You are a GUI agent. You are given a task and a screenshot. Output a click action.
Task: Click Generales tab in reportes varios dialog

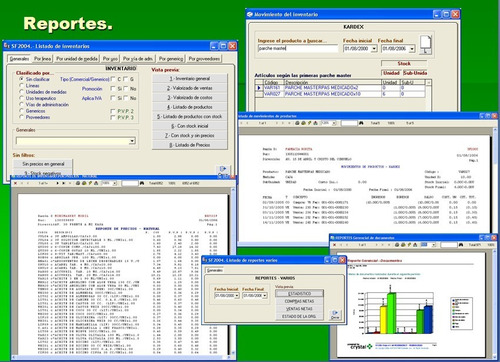coord(215,270)
